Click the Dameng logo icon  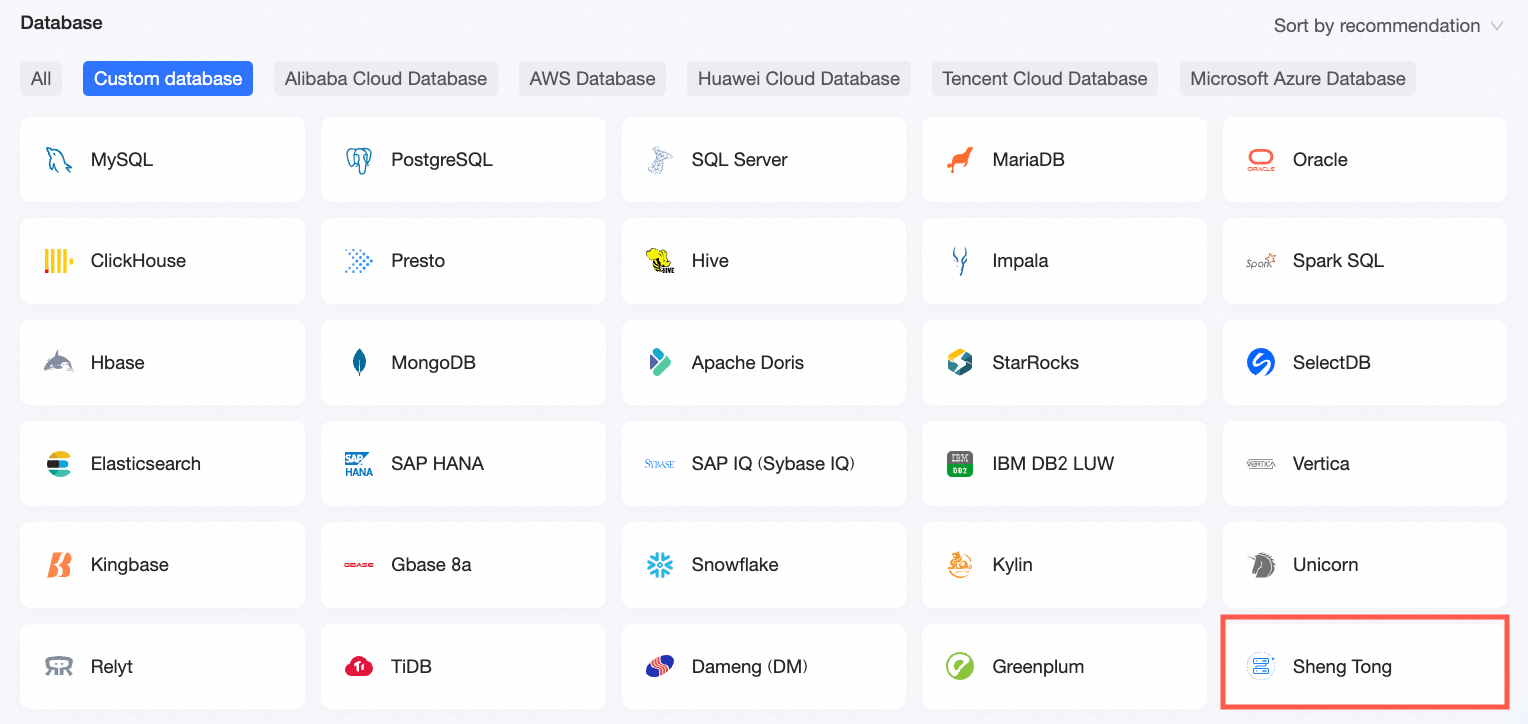tap(660, 666)
